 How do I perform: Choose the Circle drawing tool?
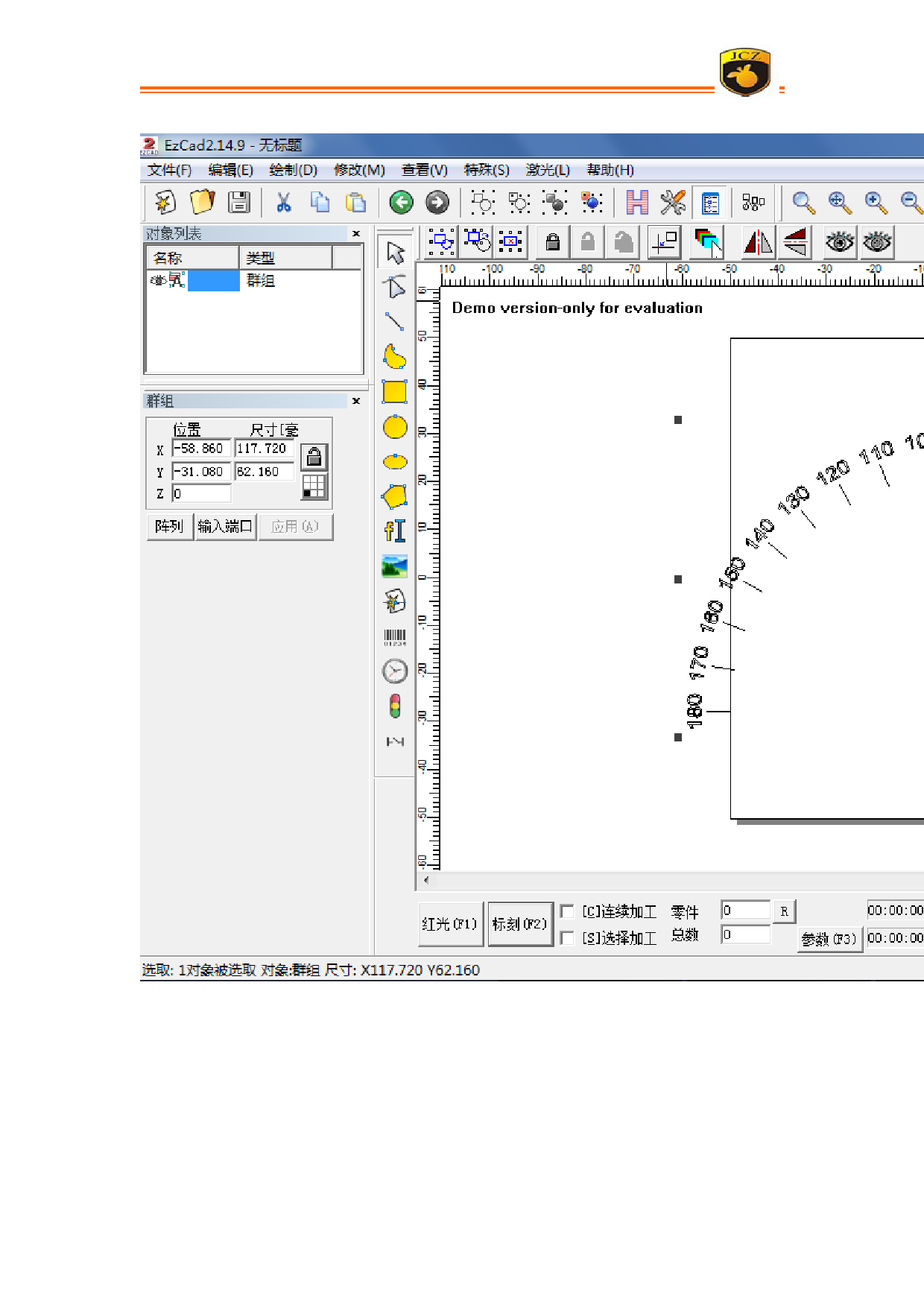(394, 428)
